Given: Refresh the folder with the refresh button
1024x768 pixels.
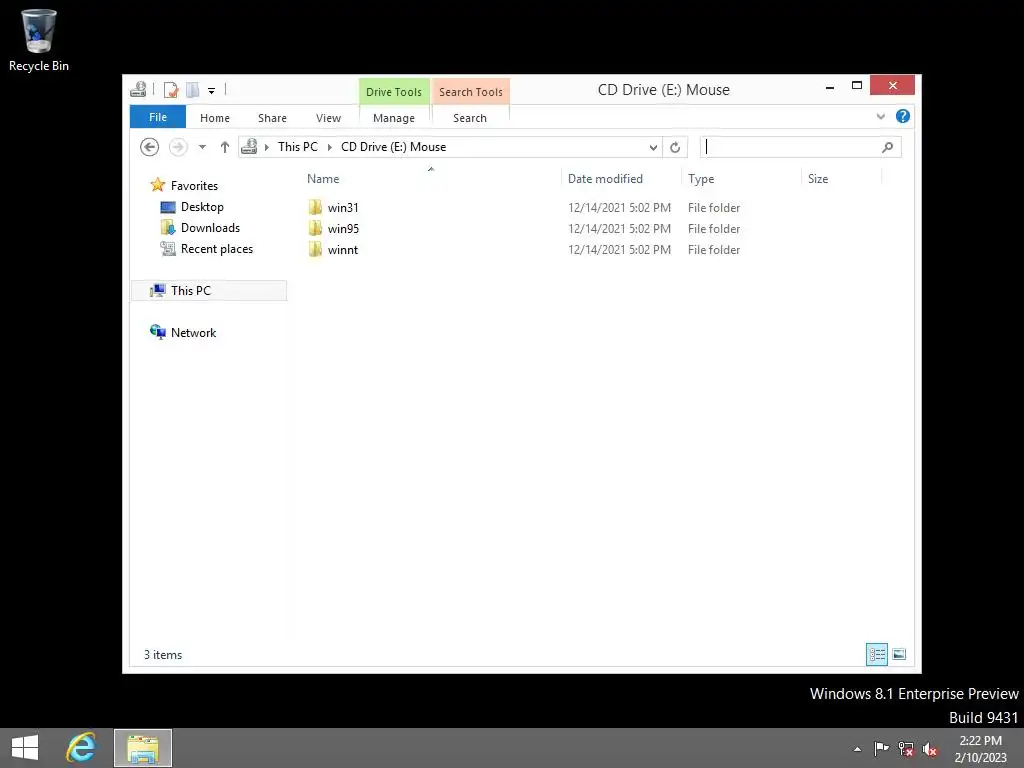Looking at the screenshot, I should coord(675,147).
